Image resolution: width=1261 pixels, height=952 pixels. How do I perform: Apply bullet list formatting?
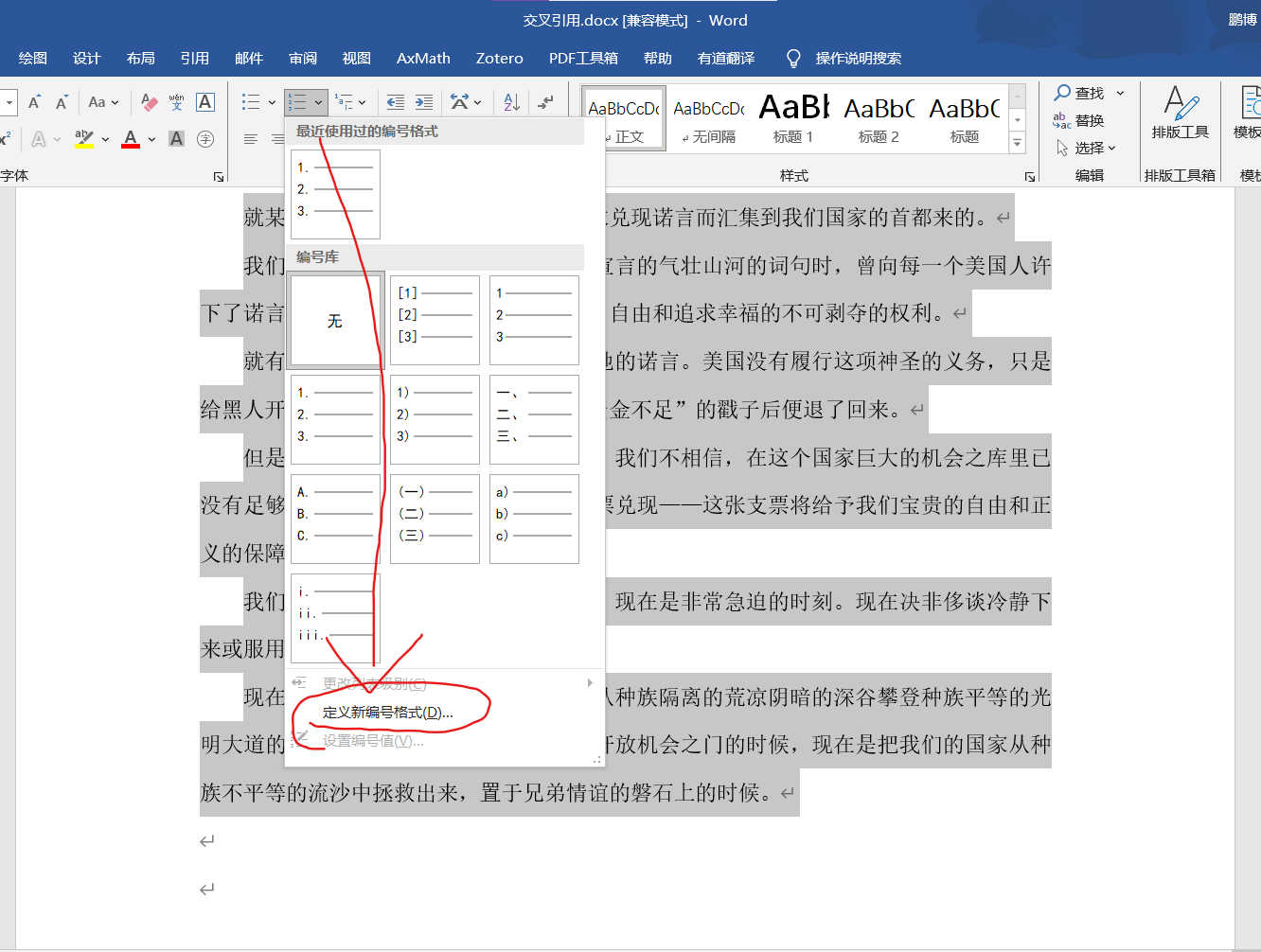tap(251, 102)
